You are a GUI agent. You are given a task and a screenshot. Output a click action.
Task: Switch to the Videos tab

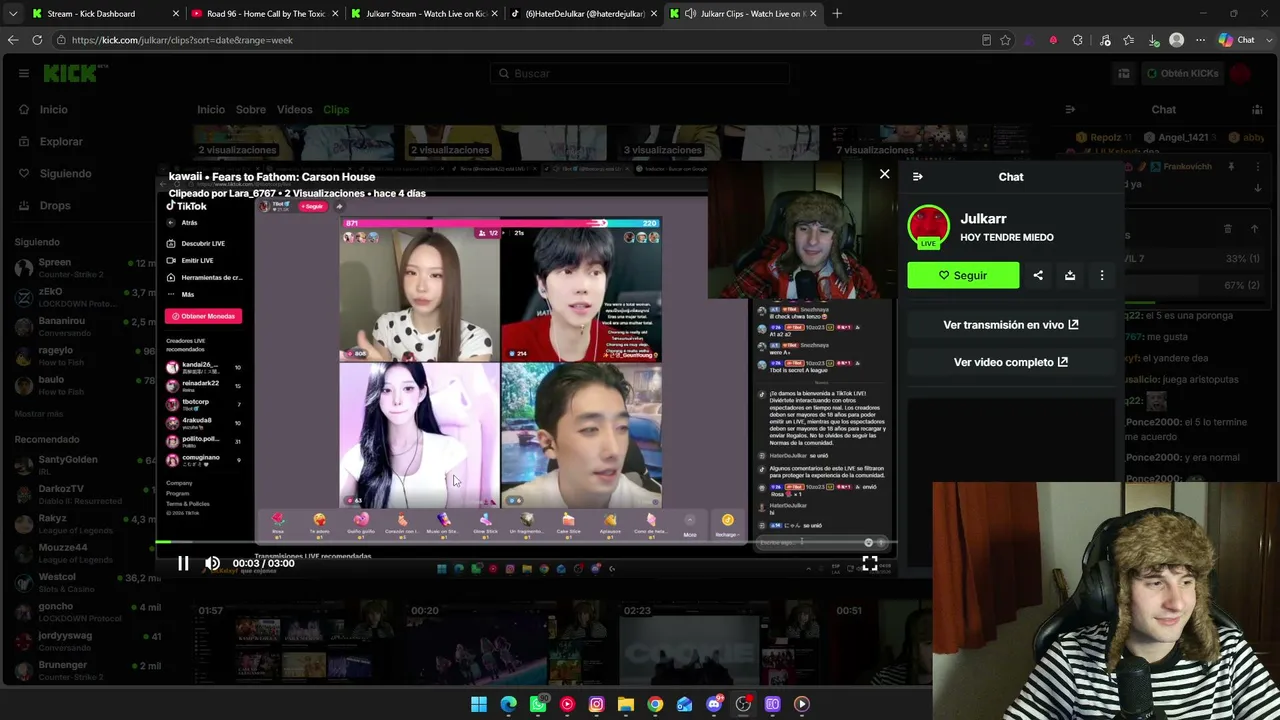pos(294,109)
